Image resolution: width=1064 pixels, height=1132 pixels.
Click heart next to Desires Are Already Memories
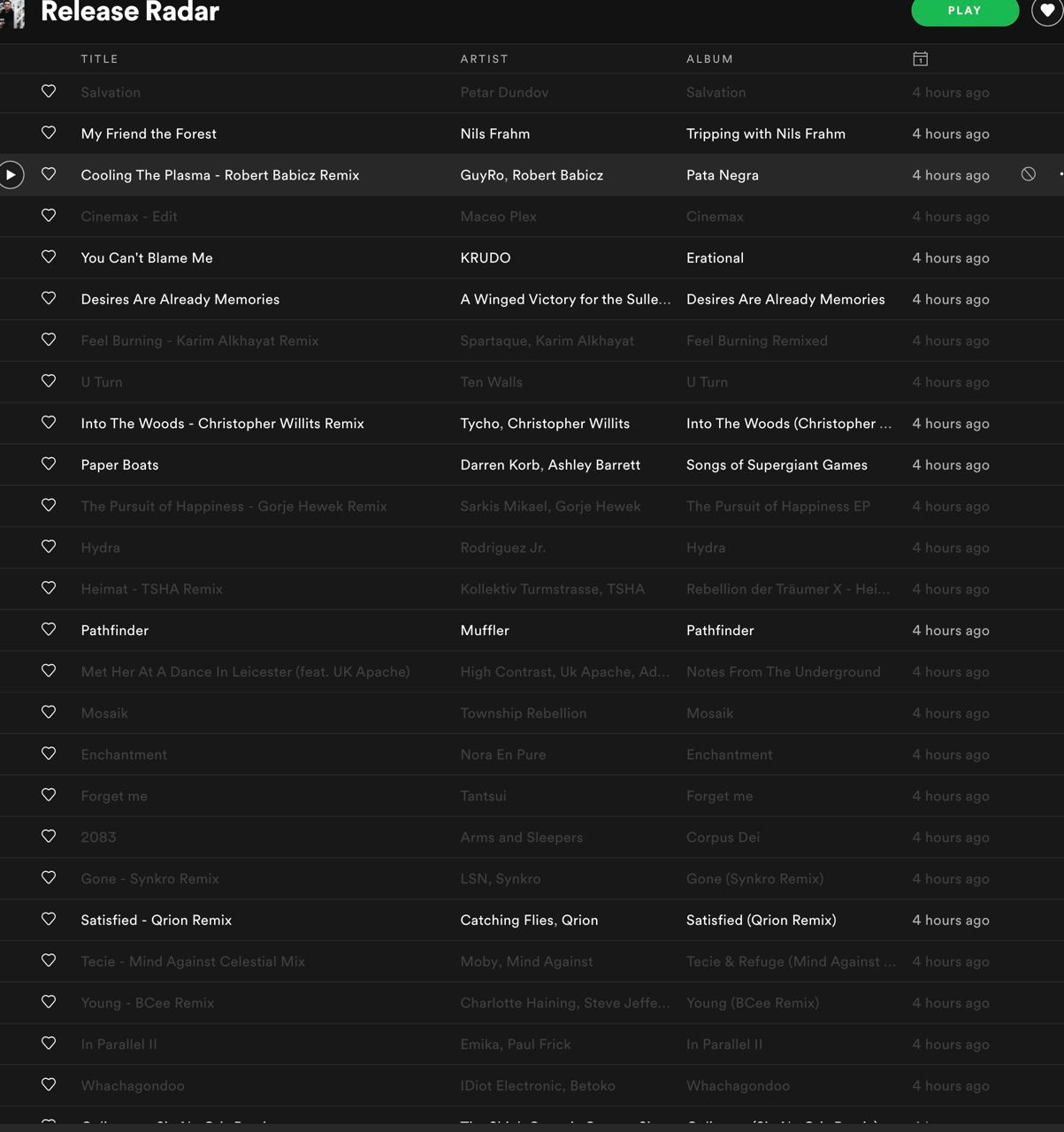49,298
